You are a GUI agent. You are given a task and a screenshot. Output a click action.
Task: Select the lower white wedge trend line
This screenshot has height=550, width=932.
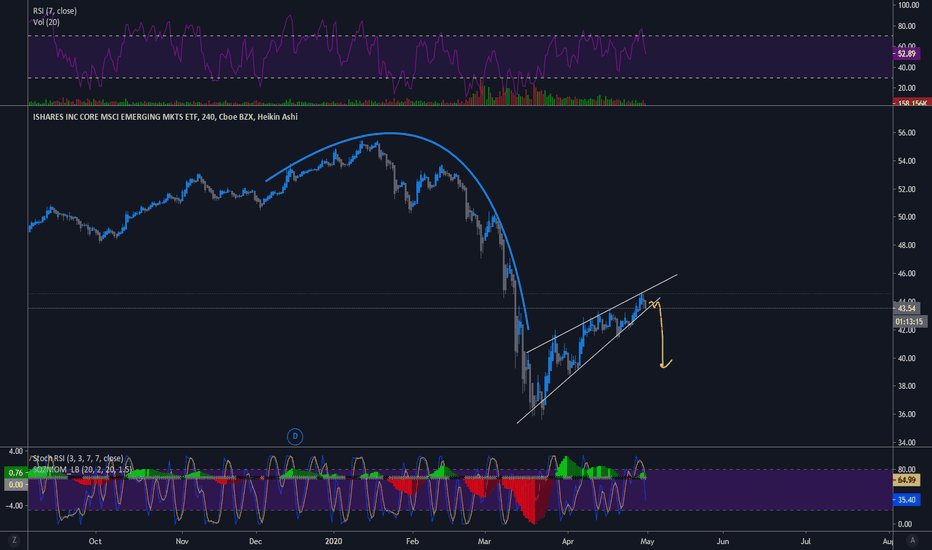[x=589, y=360]
